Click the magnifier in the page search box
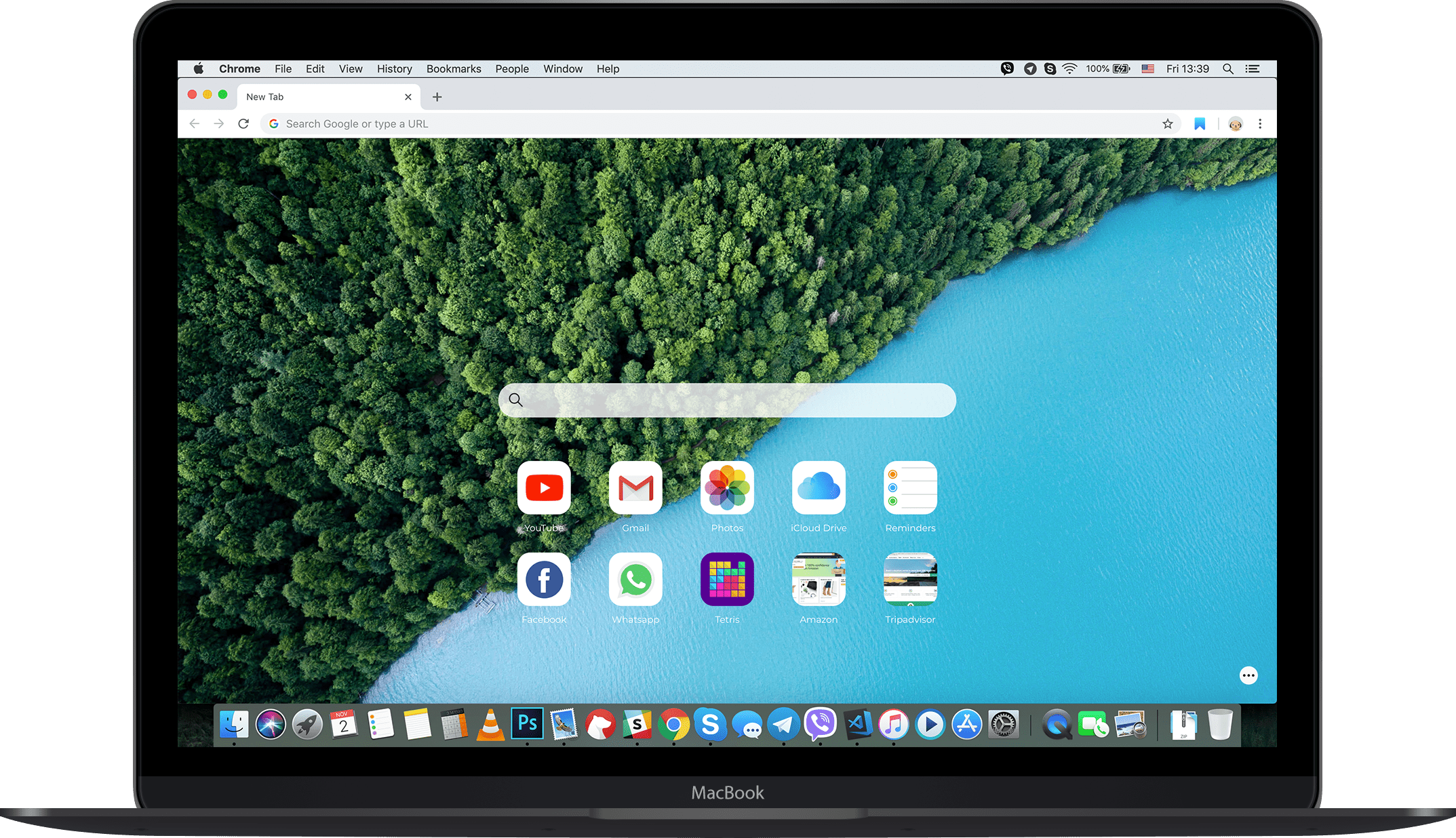Screen dimensions: 1456x838 [516, 400]
